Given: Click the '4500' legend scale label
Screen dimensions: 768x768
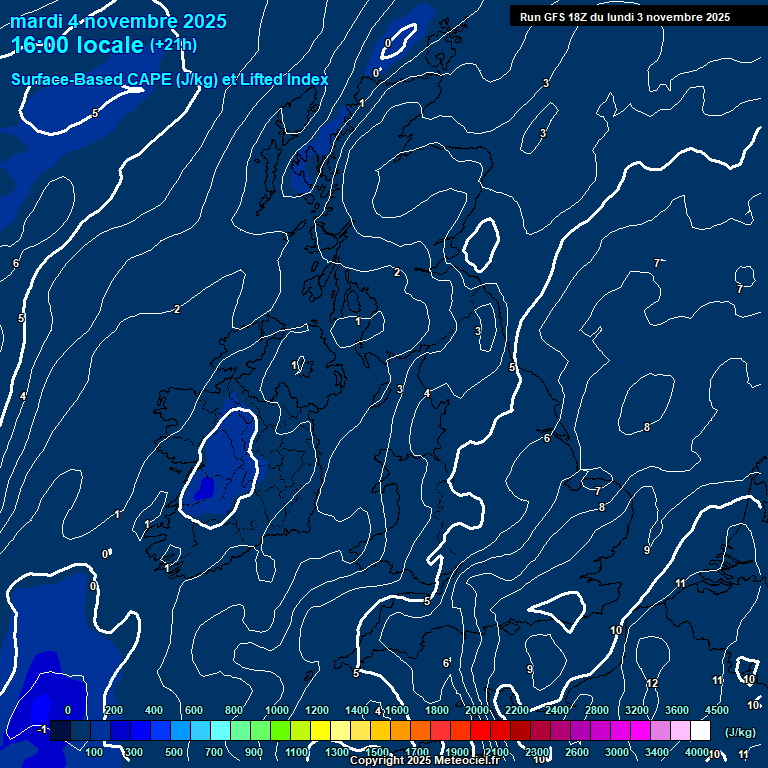Looking at the screenshot, I should (717, 710).
